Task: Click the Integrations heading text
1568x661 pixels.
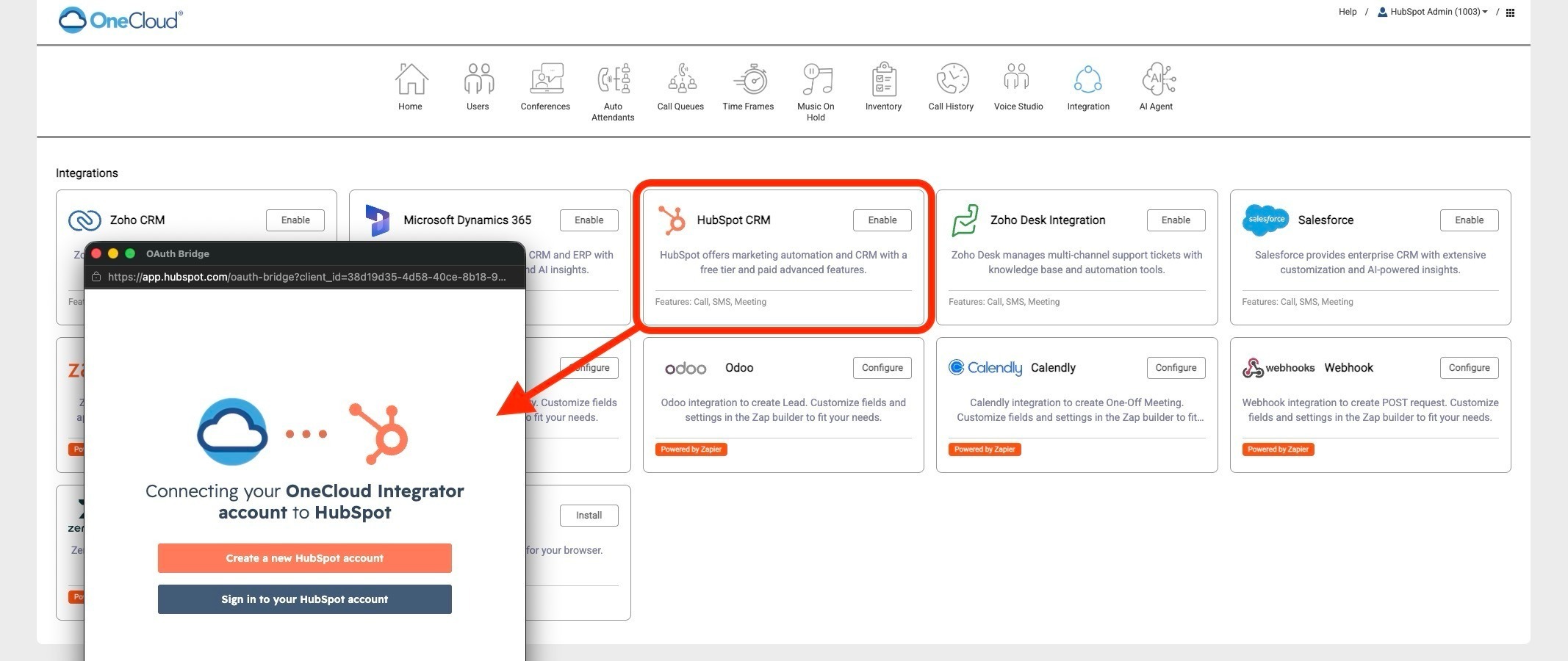Action: click(x=87, y=173)
